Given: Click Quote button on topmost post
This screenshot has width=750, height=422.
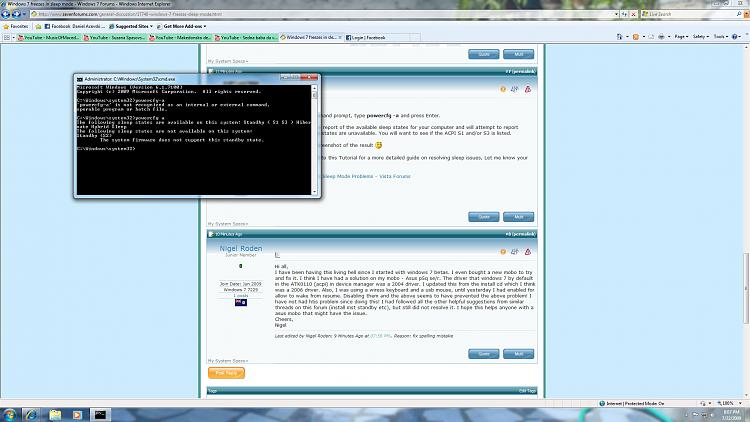Looking at the screenshot, I should [484, 54].
